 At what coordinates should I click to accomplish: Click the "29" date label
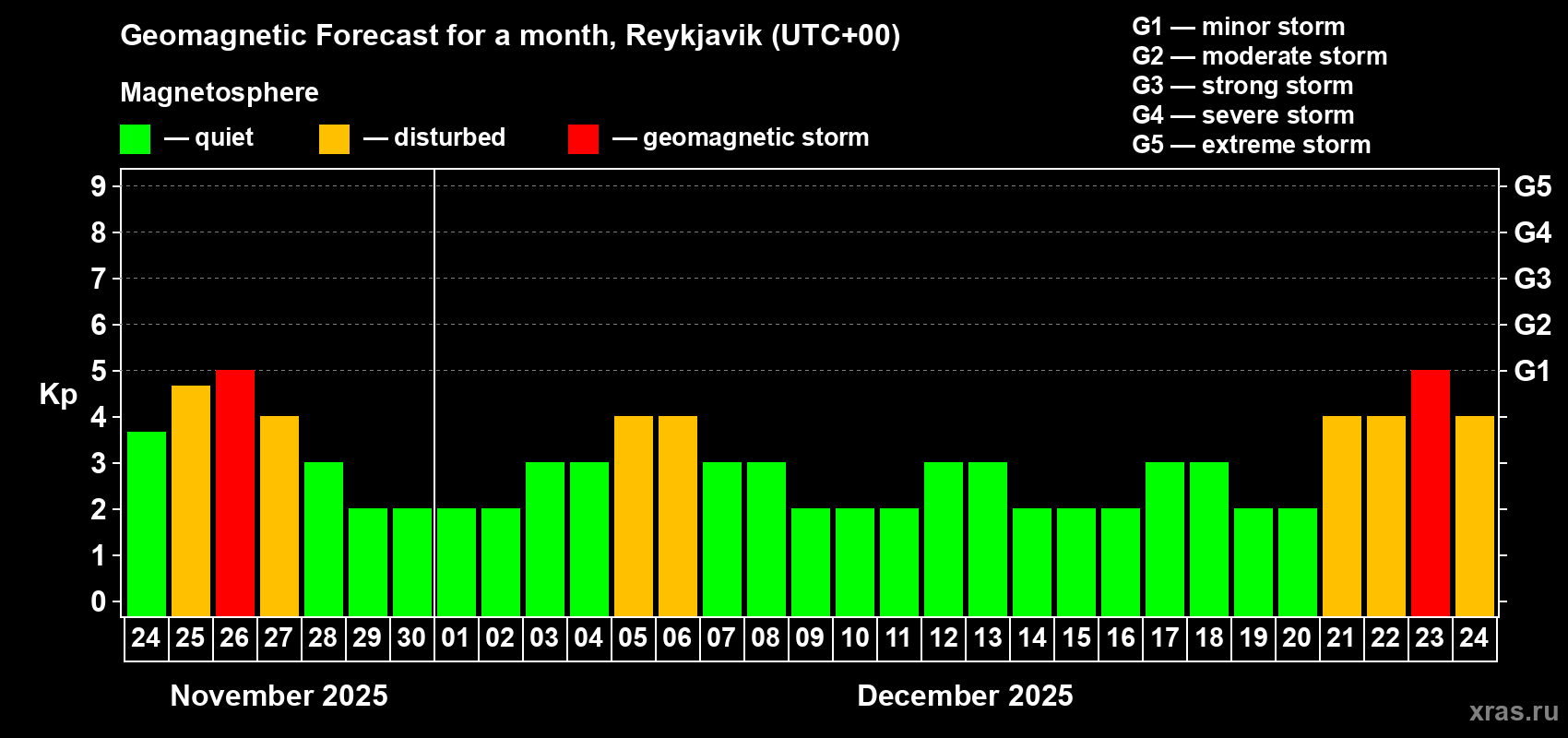pos(367,638)
